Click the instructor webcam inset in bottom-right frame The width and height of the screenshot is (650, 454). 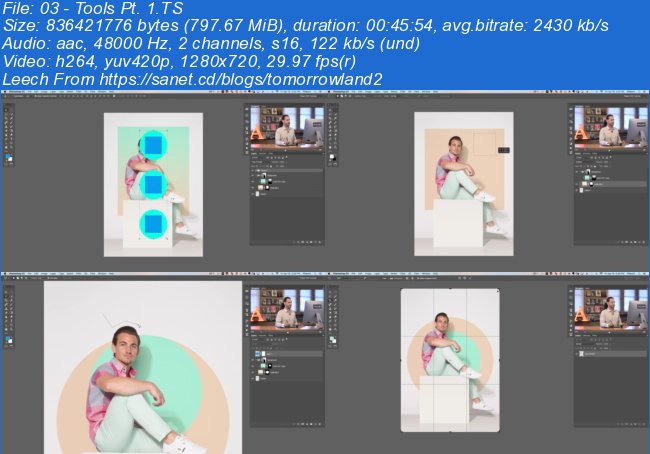(x=610, y=309)
